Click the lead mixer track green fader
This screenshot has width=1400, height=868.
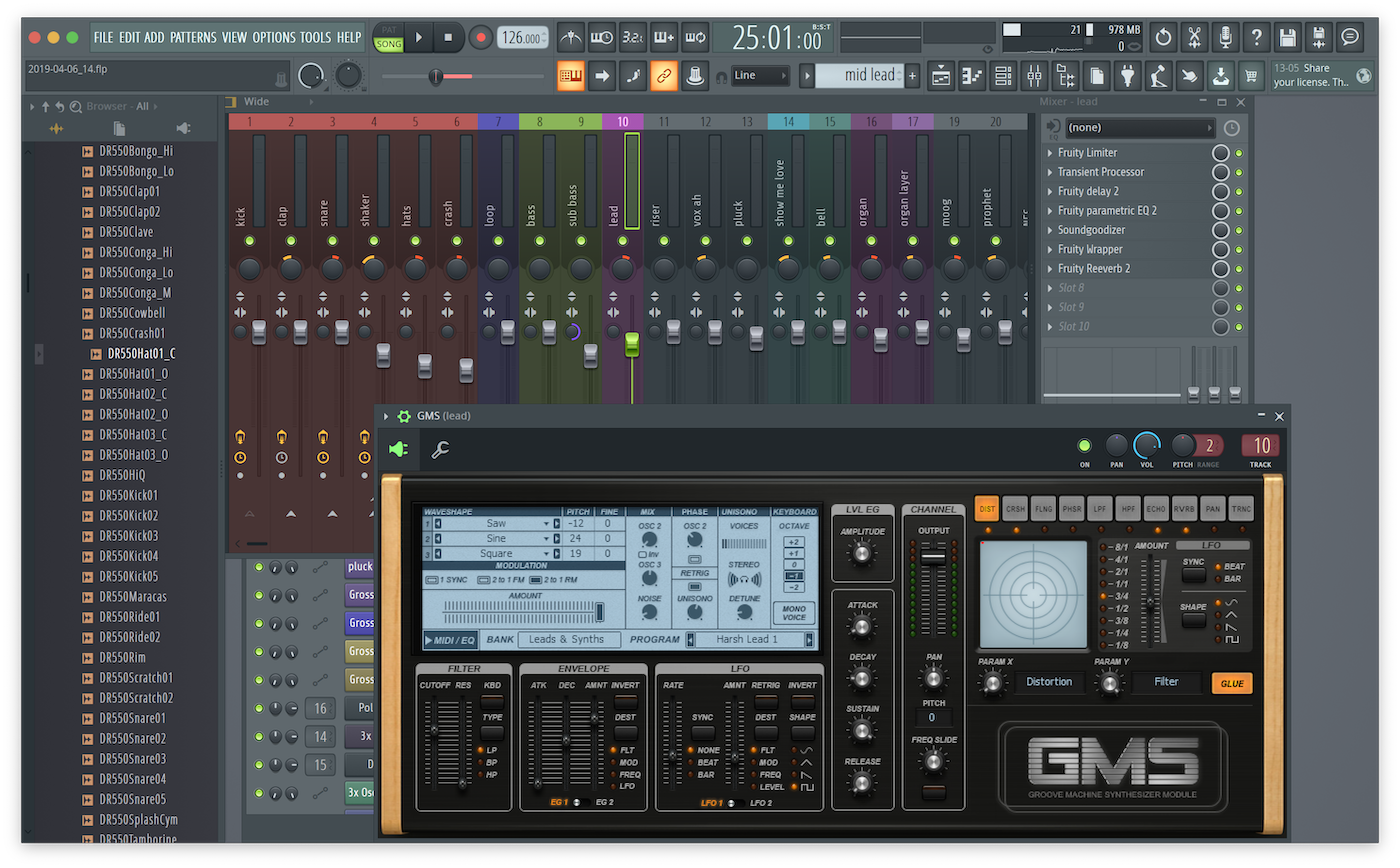coord(632,343)
